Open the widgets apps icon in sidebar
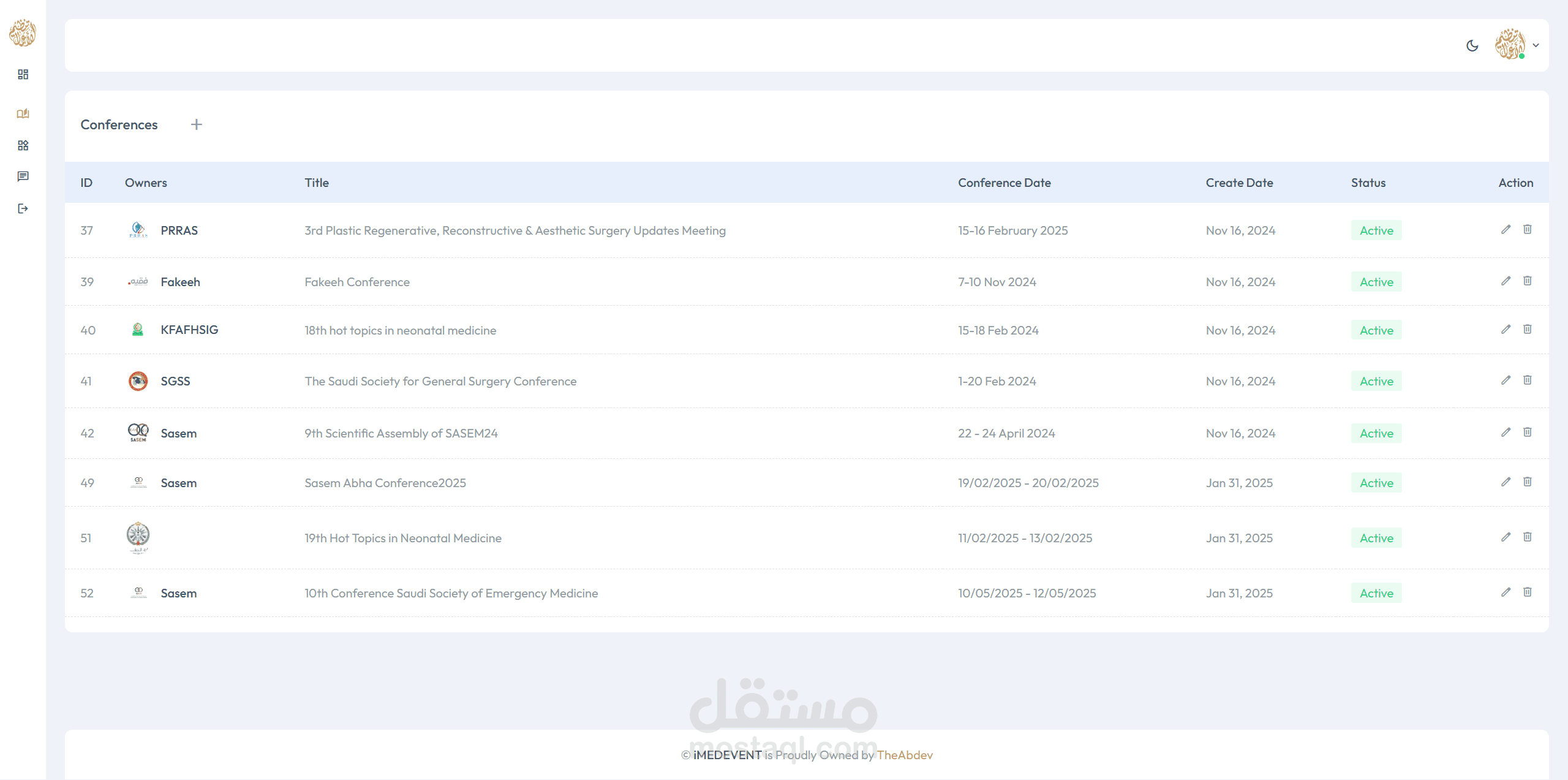 pos(23,145)
